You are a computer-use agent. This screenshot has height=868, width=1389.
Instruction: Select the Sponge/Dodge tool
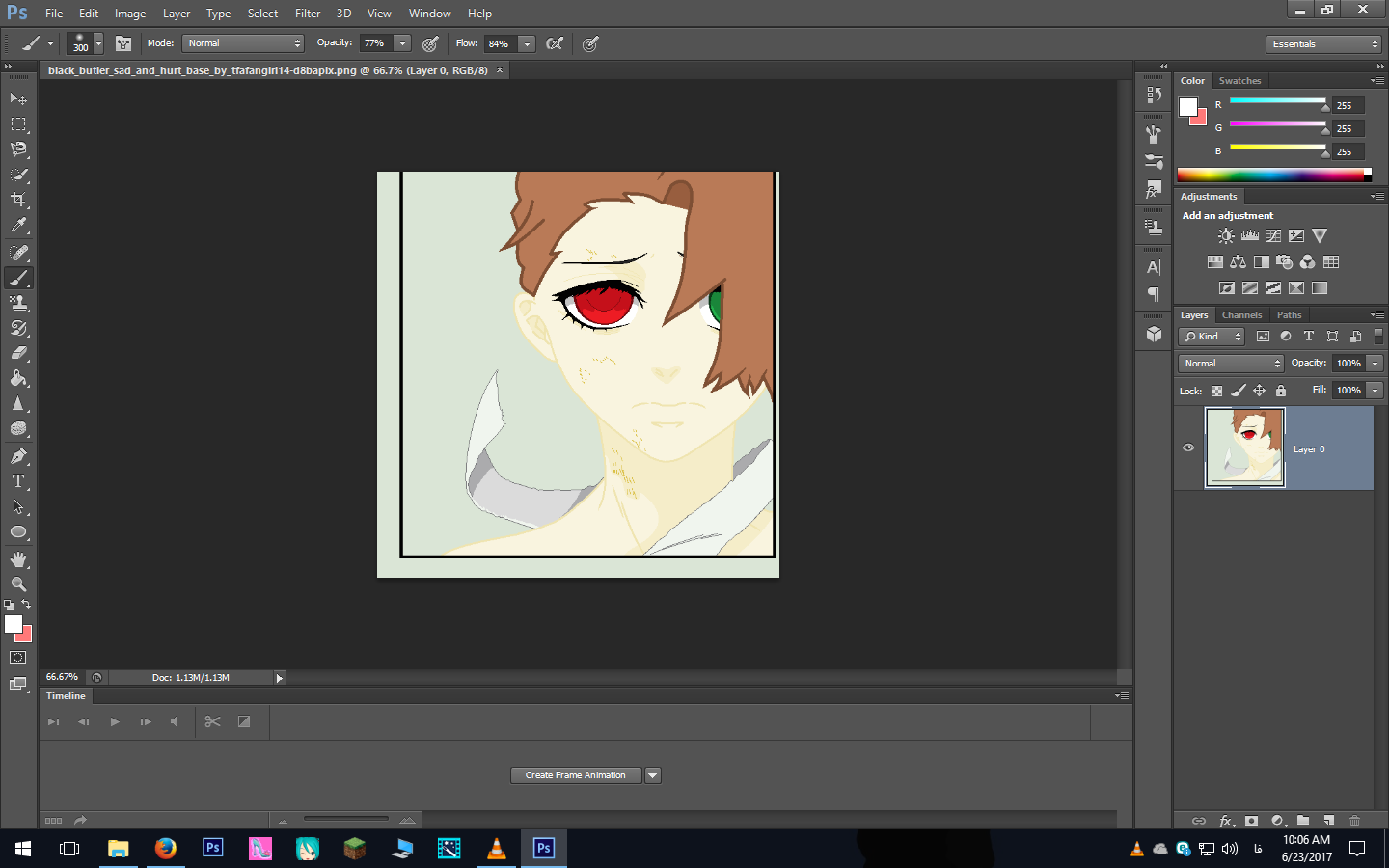[18, 429]
